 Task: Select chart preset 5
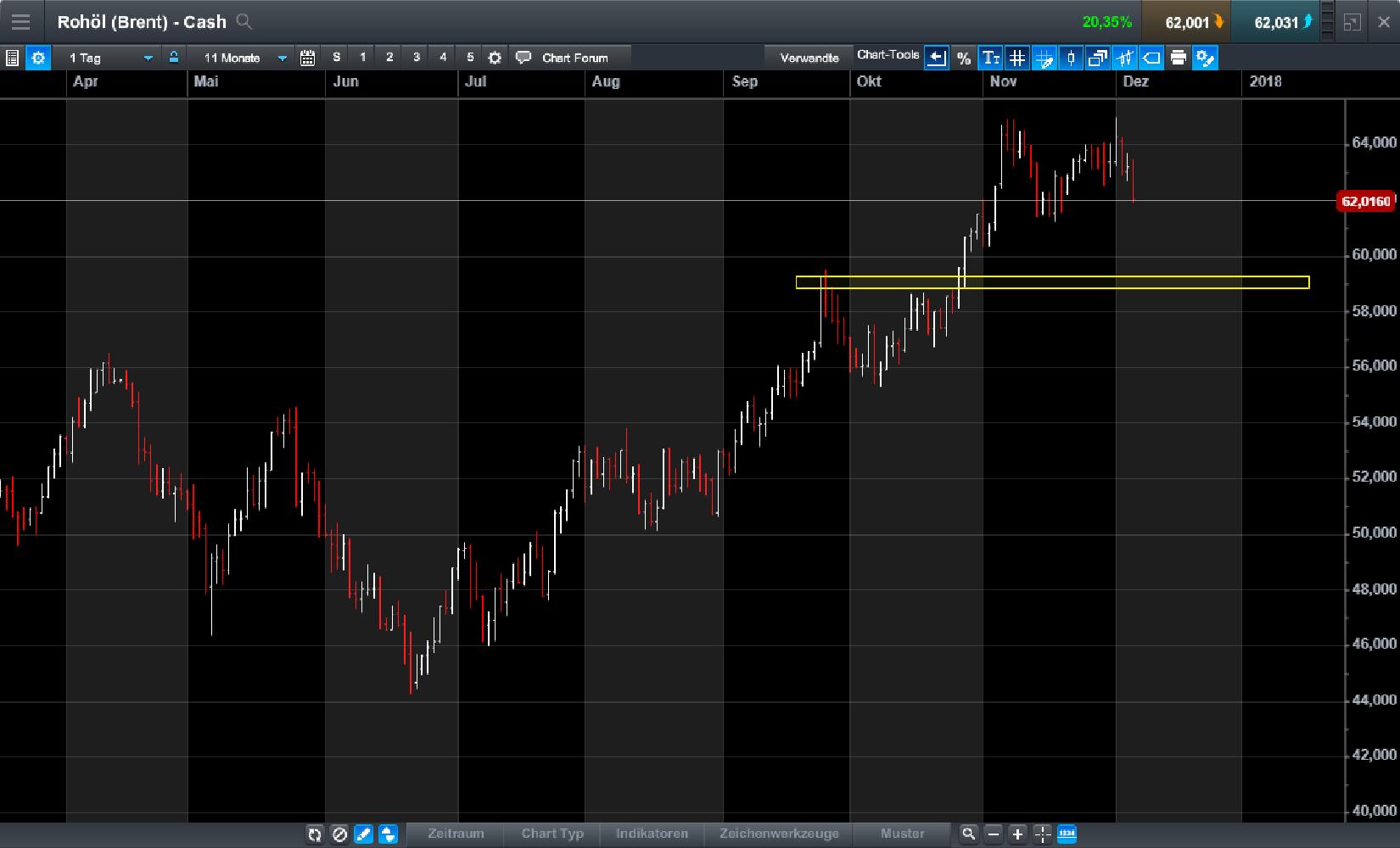tap(470, 58)
